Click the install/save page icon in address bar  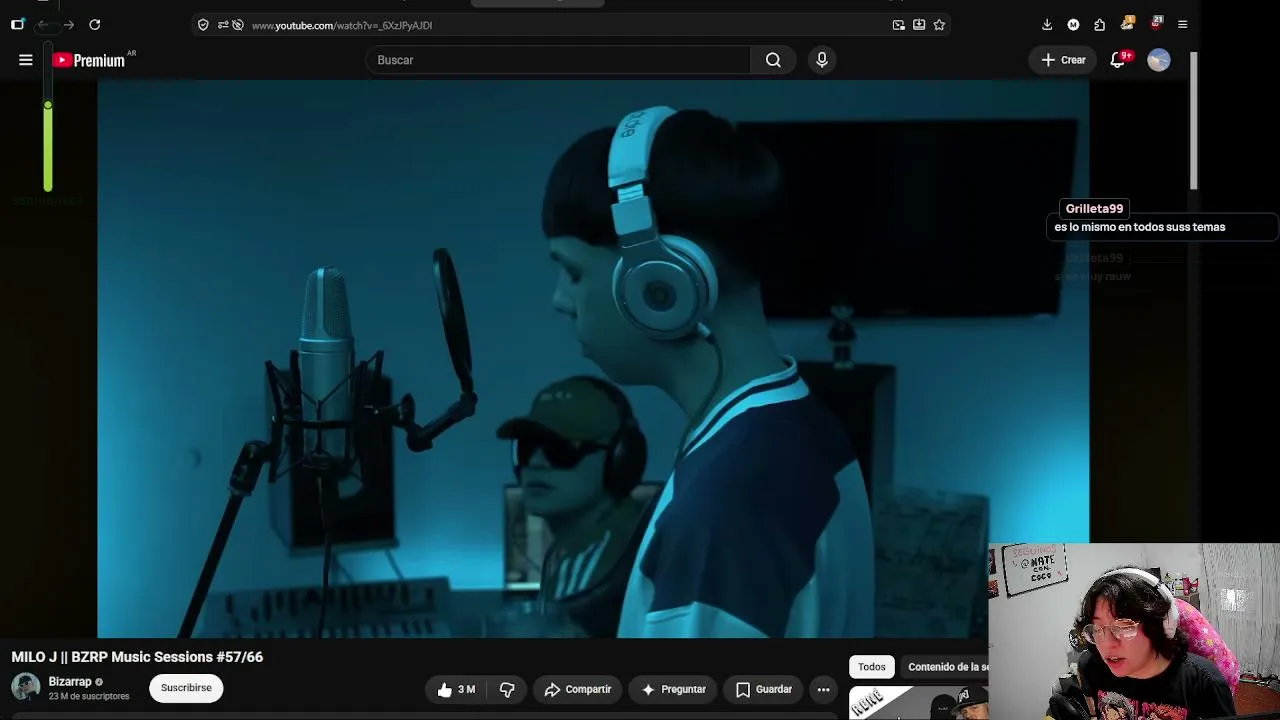point(919,25)
